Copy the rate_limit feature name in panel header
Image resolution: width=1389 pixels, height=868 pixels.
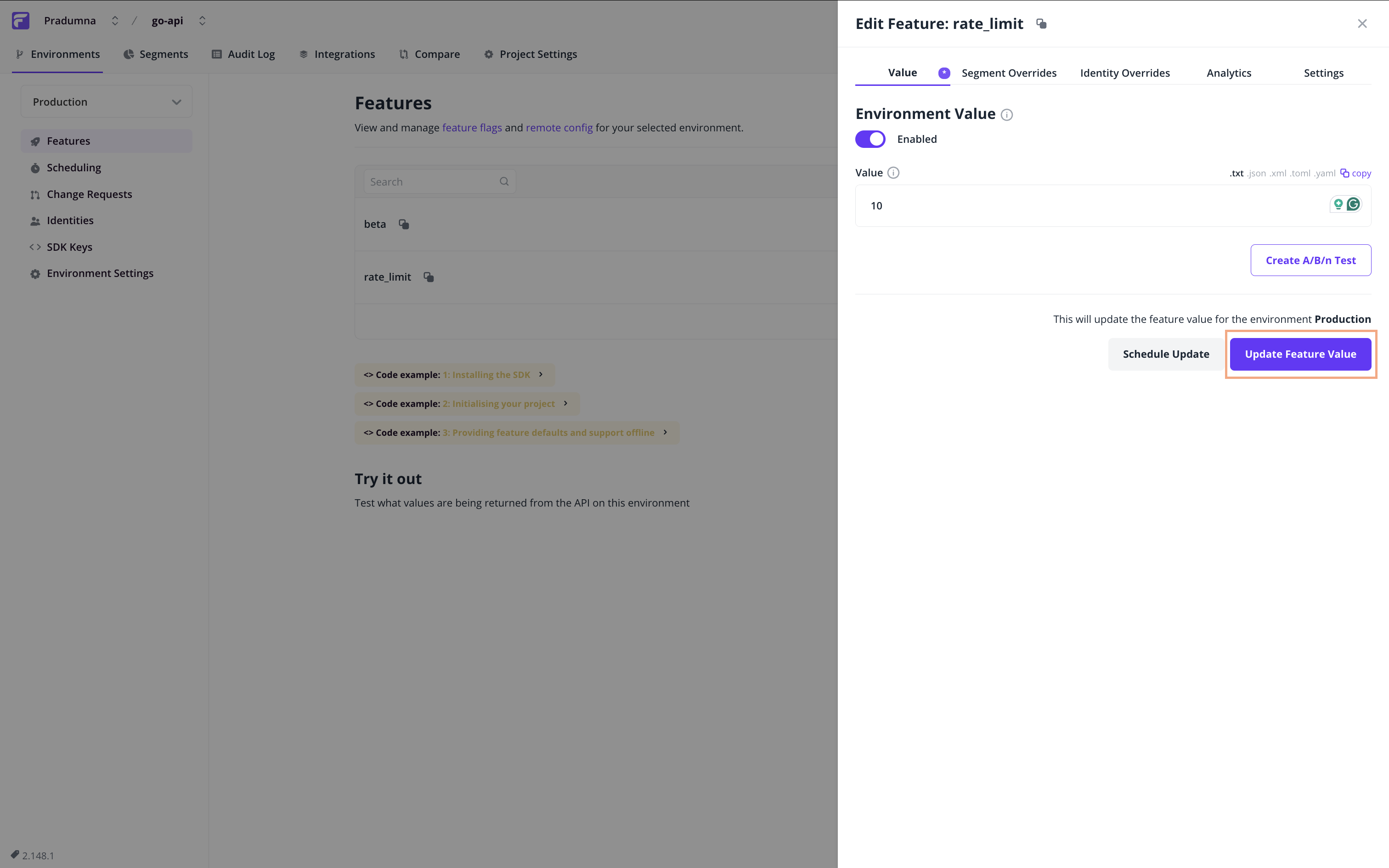pos(1041,23)
